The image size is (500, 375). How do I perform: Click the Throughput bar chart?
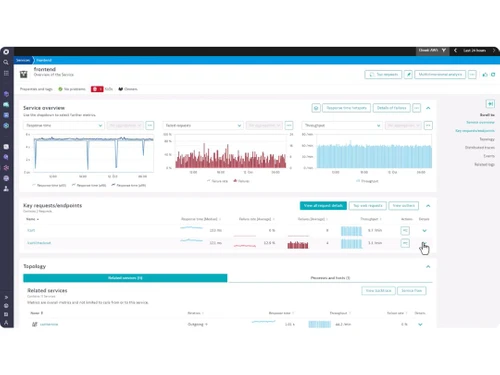[374, 151]
